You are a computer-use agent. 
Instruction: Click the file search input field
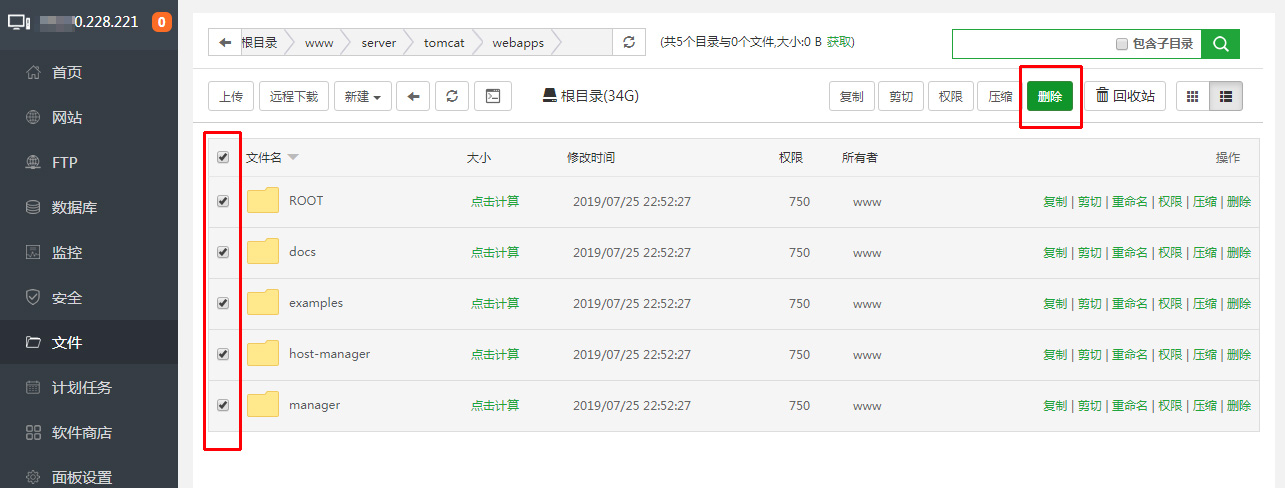[1030, 44]
